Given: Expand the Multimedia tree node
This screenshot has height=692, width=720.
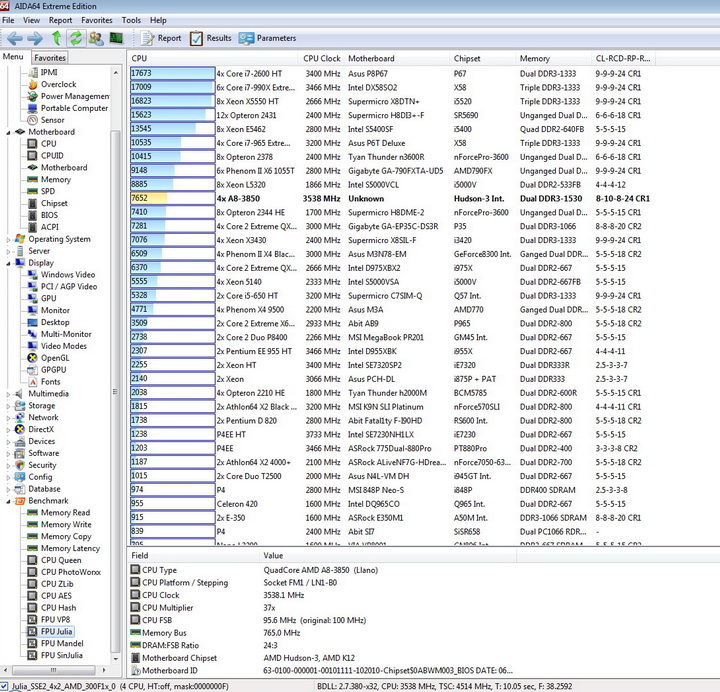Looking at the screenshot, I should click(x=8, y=394).
